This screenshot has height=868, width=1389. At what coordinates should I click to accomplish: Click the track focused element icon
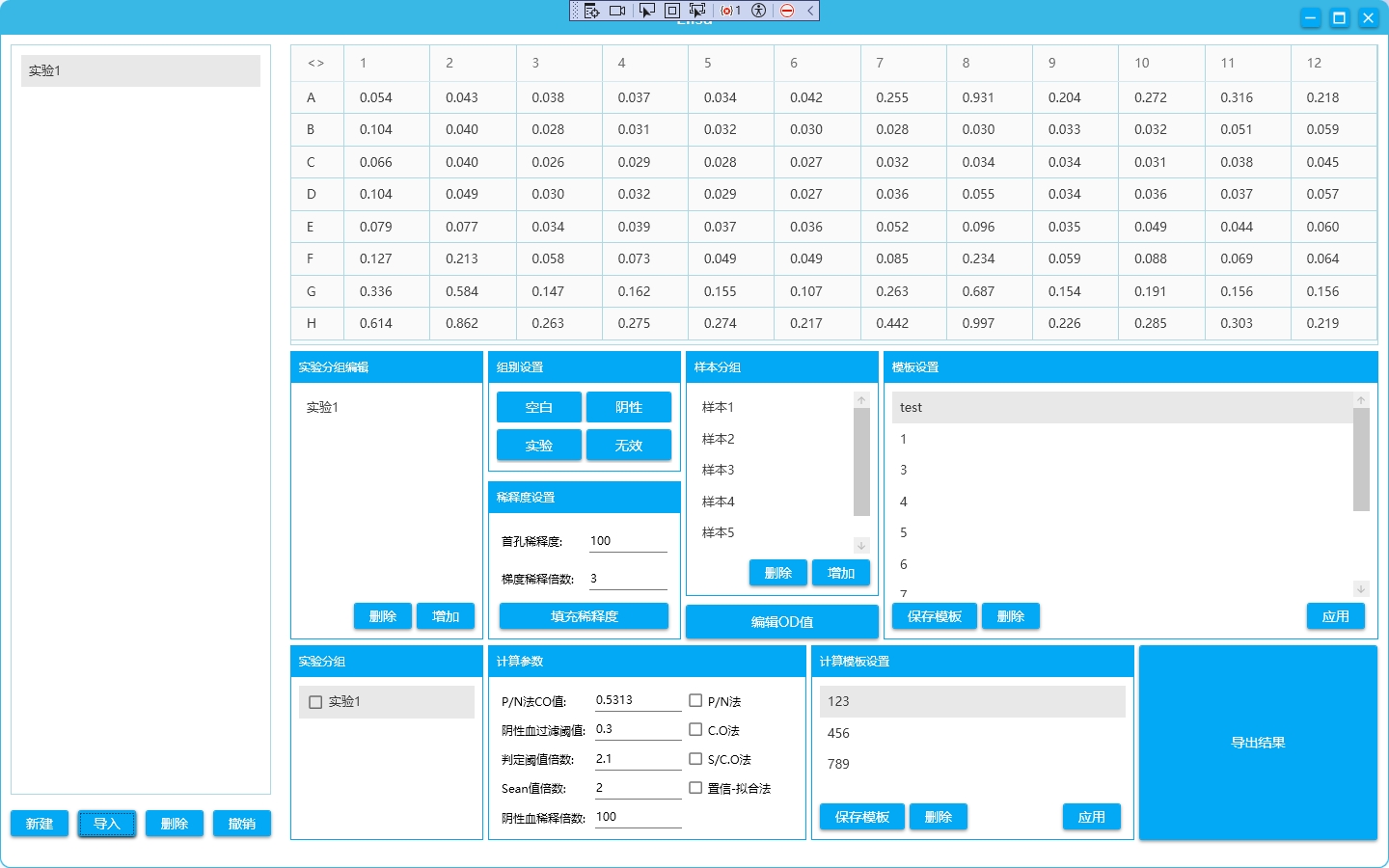point(697,11)
